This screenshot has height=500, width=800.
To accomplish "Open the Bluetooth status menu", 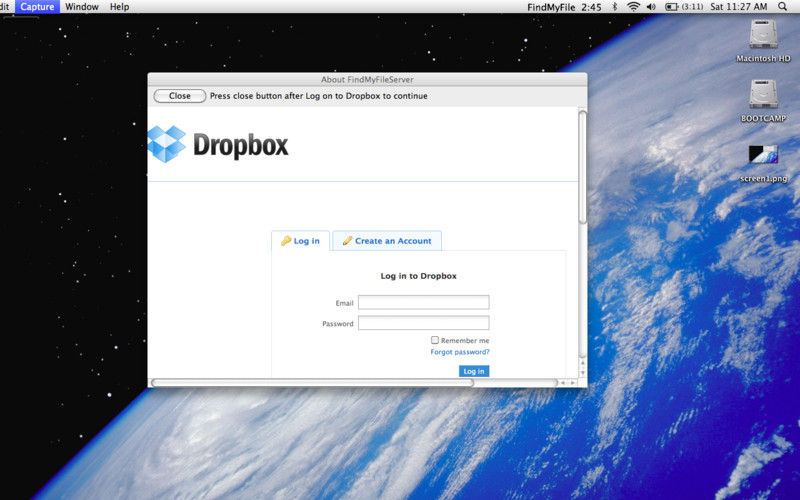I will [615, 7].
